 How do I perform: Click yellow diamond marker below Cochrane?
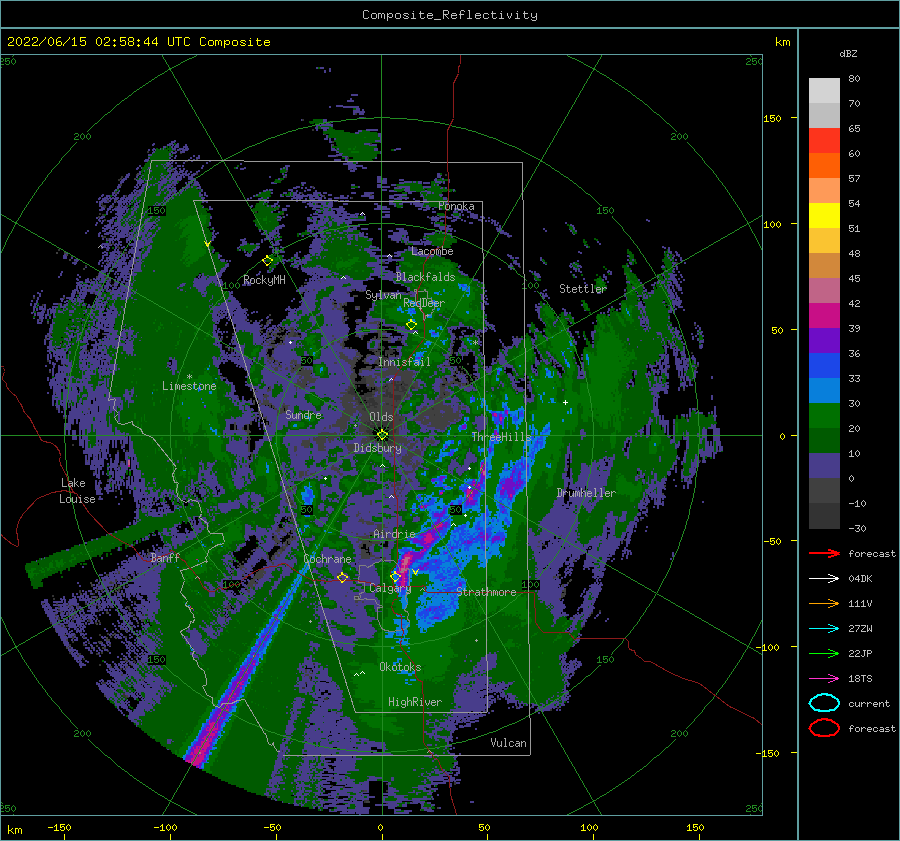tap(343, 577)
